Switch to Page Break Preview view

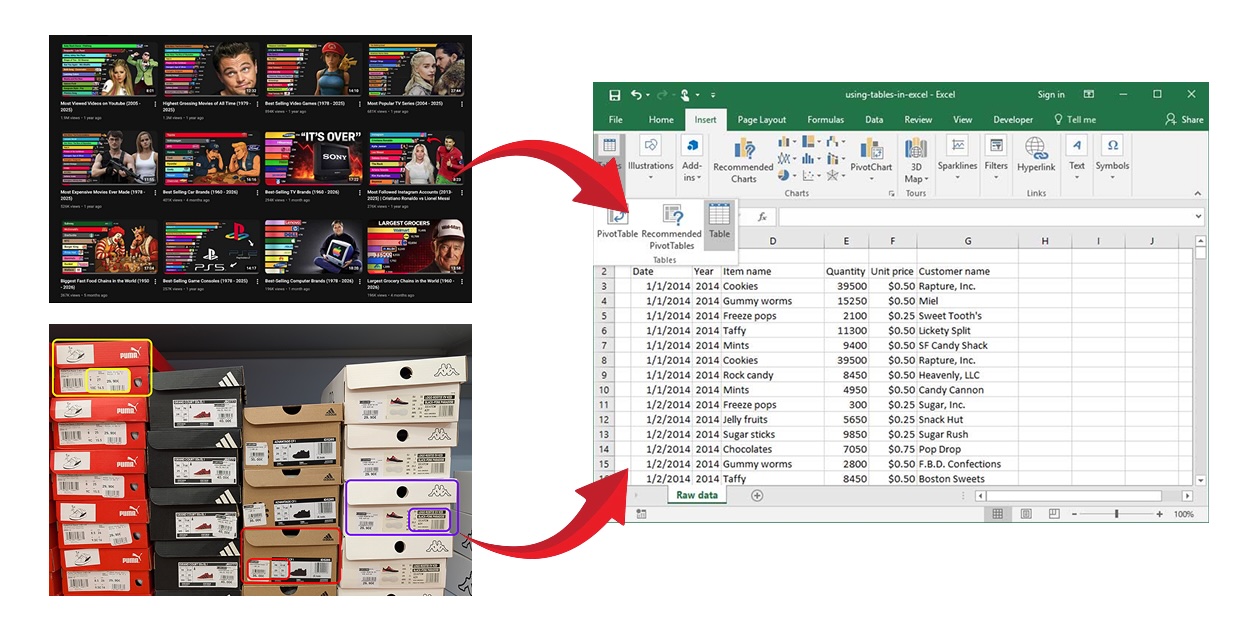tap(1053, 514)
